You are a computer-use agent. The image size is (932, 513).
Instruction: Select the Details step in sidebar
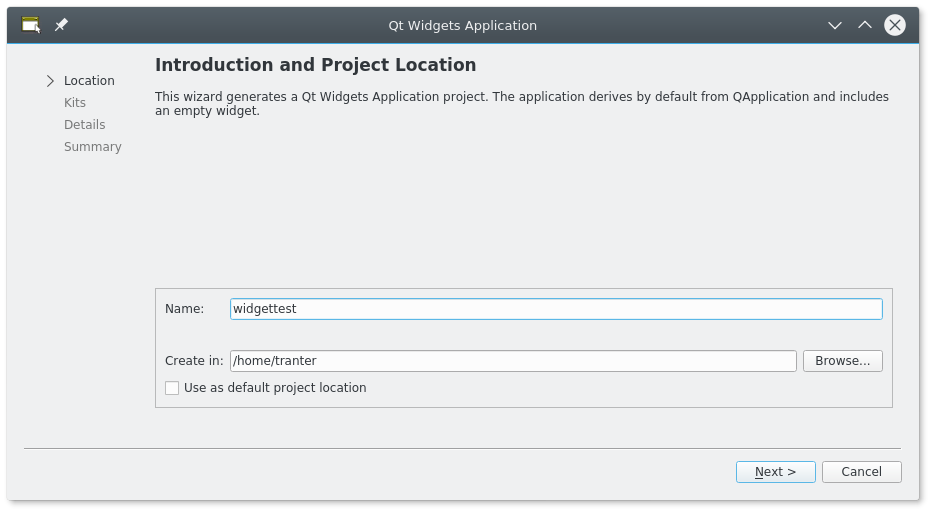coord(84,125)
